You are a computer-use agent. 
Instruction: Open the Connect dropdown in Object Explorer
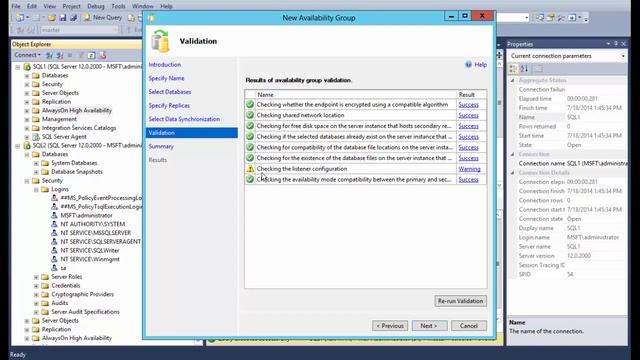click(27, 55)
